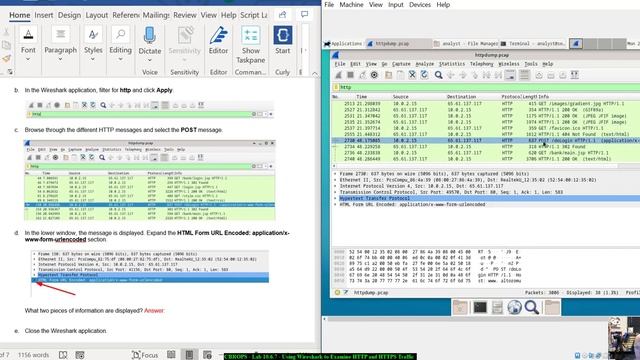
Task: Open a capture file in Wireshark toolbar
Action: (388, 75)
